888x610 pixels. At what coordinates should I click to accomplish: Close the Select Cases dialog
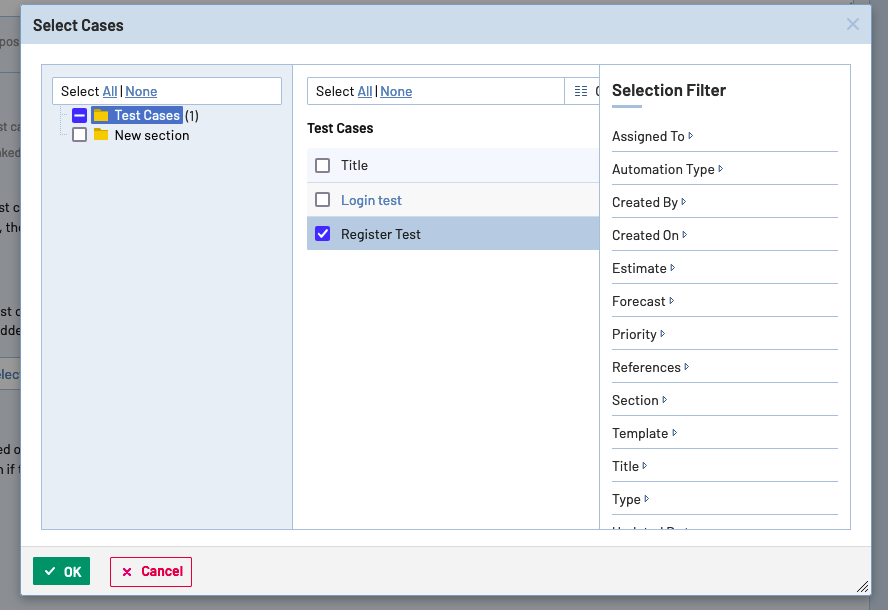852,24
